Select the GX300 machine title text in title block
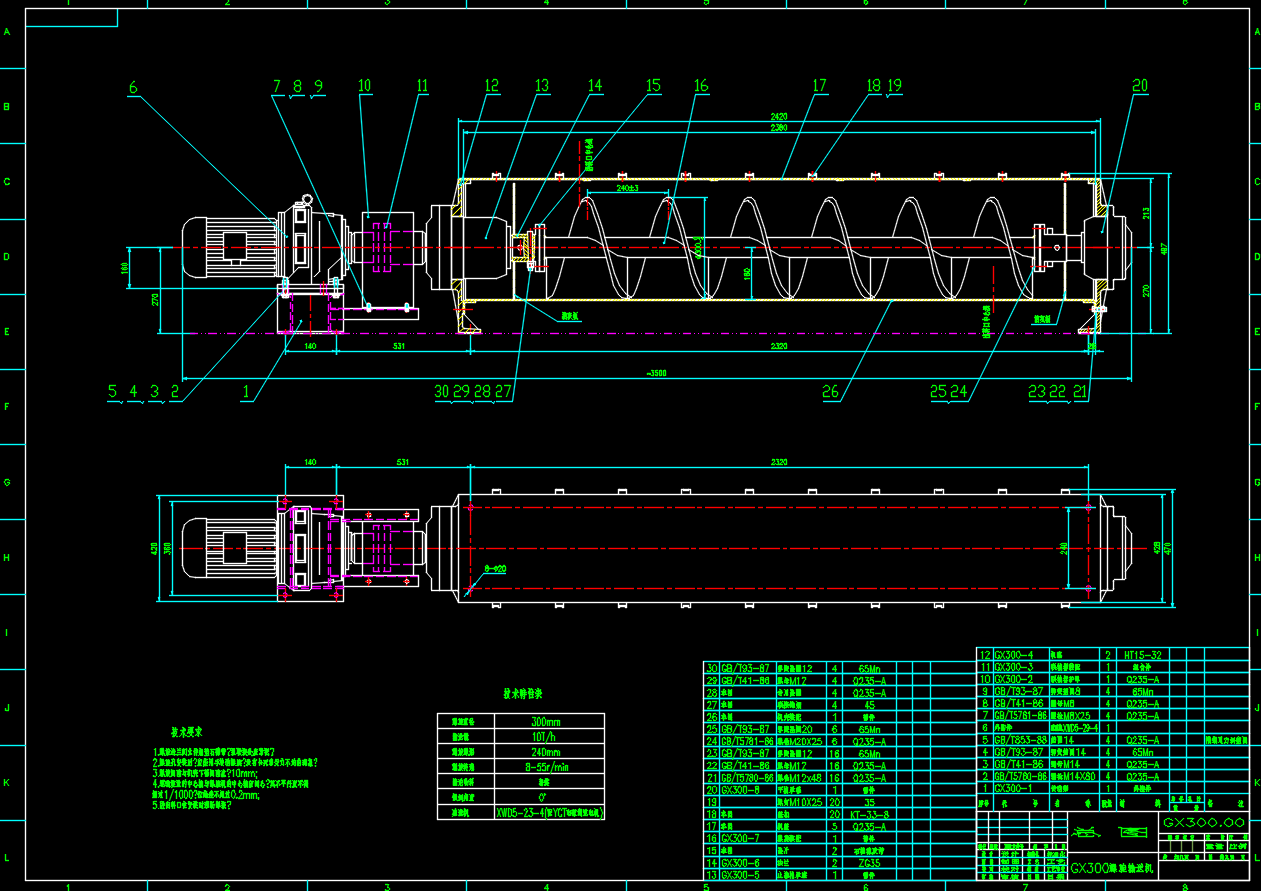Viewport: 1261px width, 891px height. (1111, 869)
